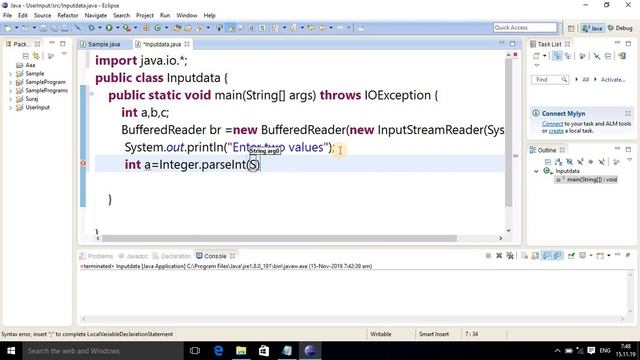
Task: Click the editor horizontal scrollbar
Action: 279,238
